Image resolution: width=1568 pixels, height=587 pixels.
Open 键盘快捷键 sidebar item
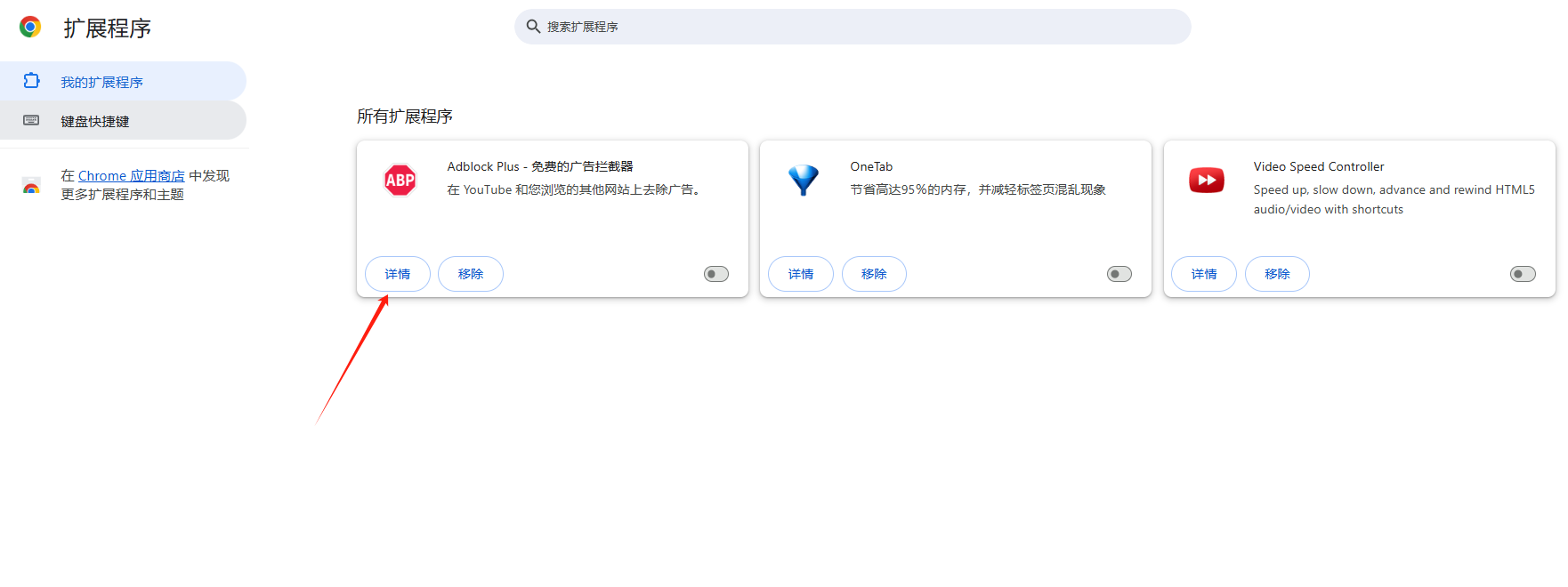coord(123,120)
